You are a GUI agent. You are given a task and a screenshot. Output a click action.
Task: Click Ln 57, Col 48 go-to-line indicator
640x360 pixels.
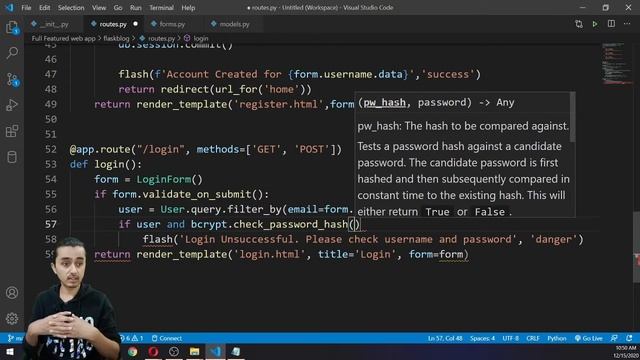pyautogui.click(x=445, y=338)
